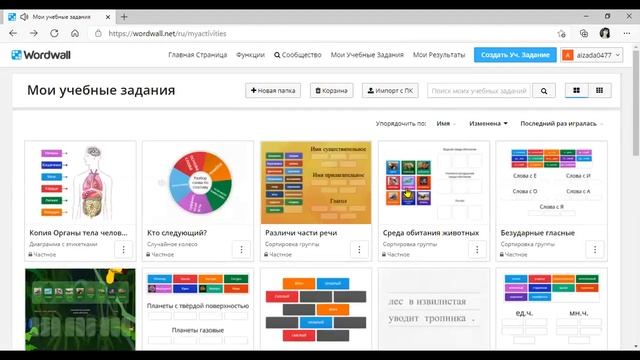The image size is (640, 360).
Task: Open Кто следующий? wheel thumbnail
Action: pos(198,182)
